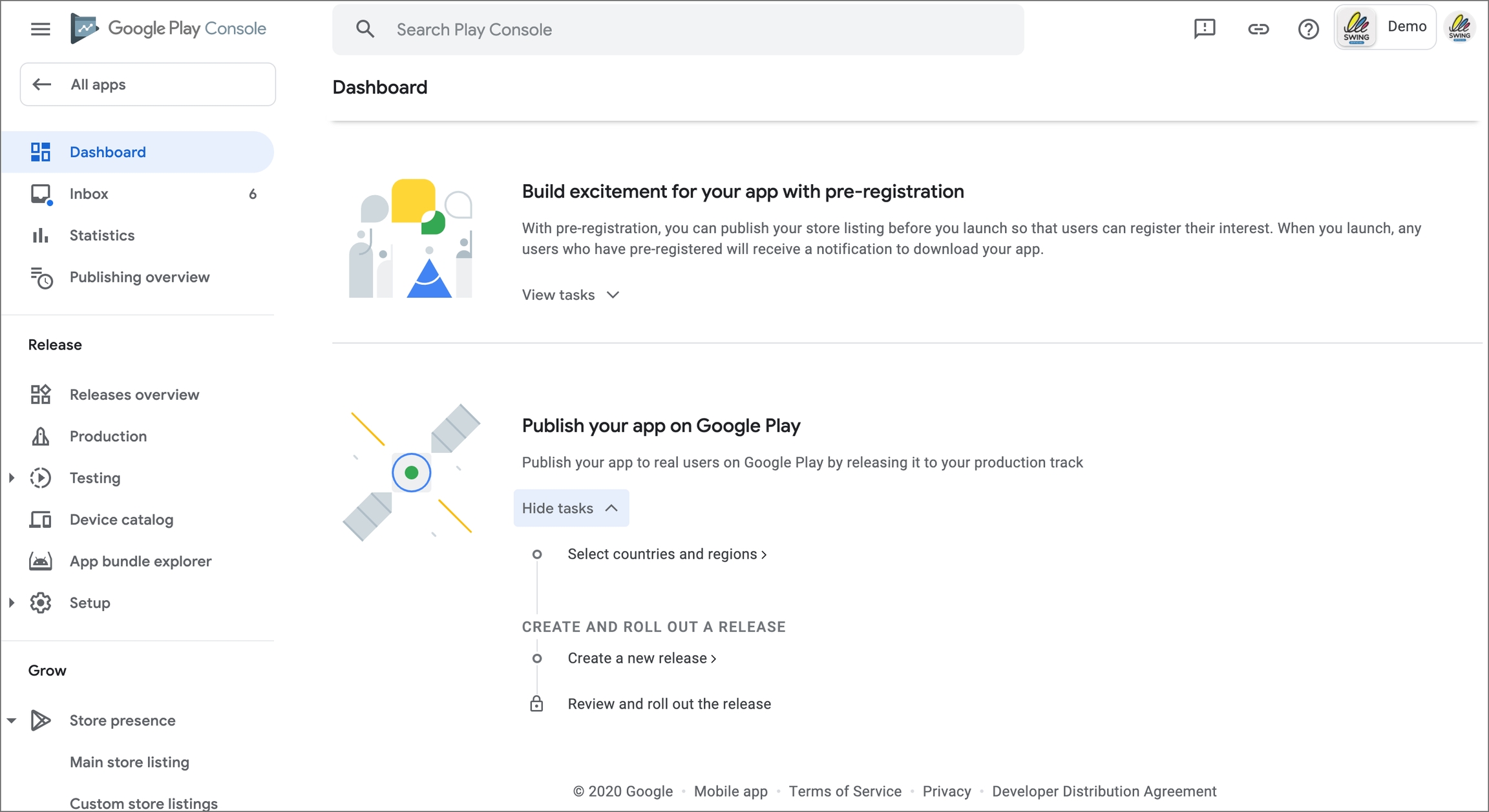
Task: Open the Privacy footer link
Action: tap(946, 791)
